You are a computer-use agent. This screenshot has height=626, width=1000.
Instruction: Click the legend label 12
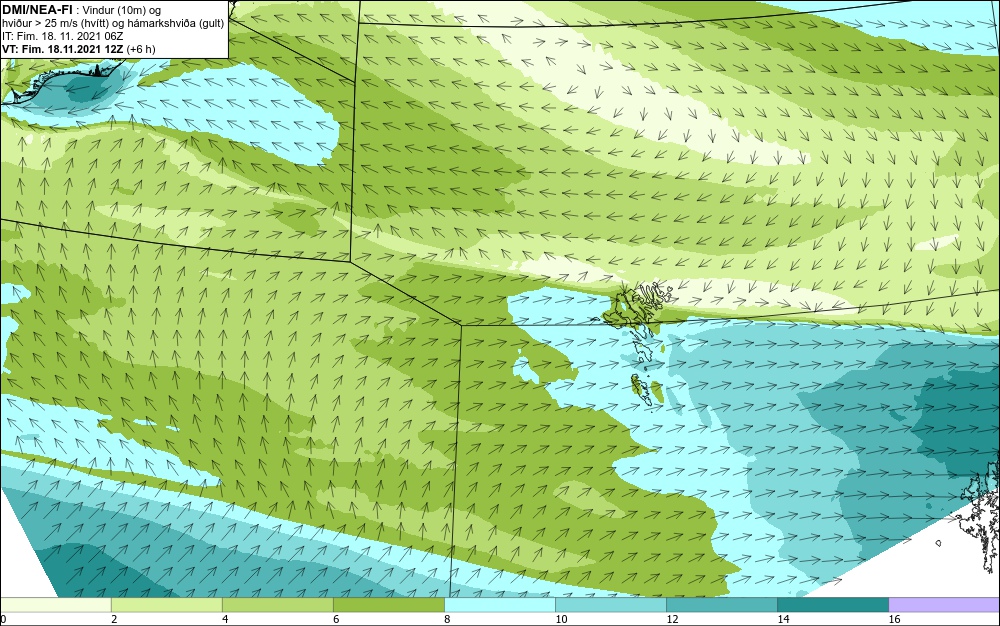tap(672, 619)
